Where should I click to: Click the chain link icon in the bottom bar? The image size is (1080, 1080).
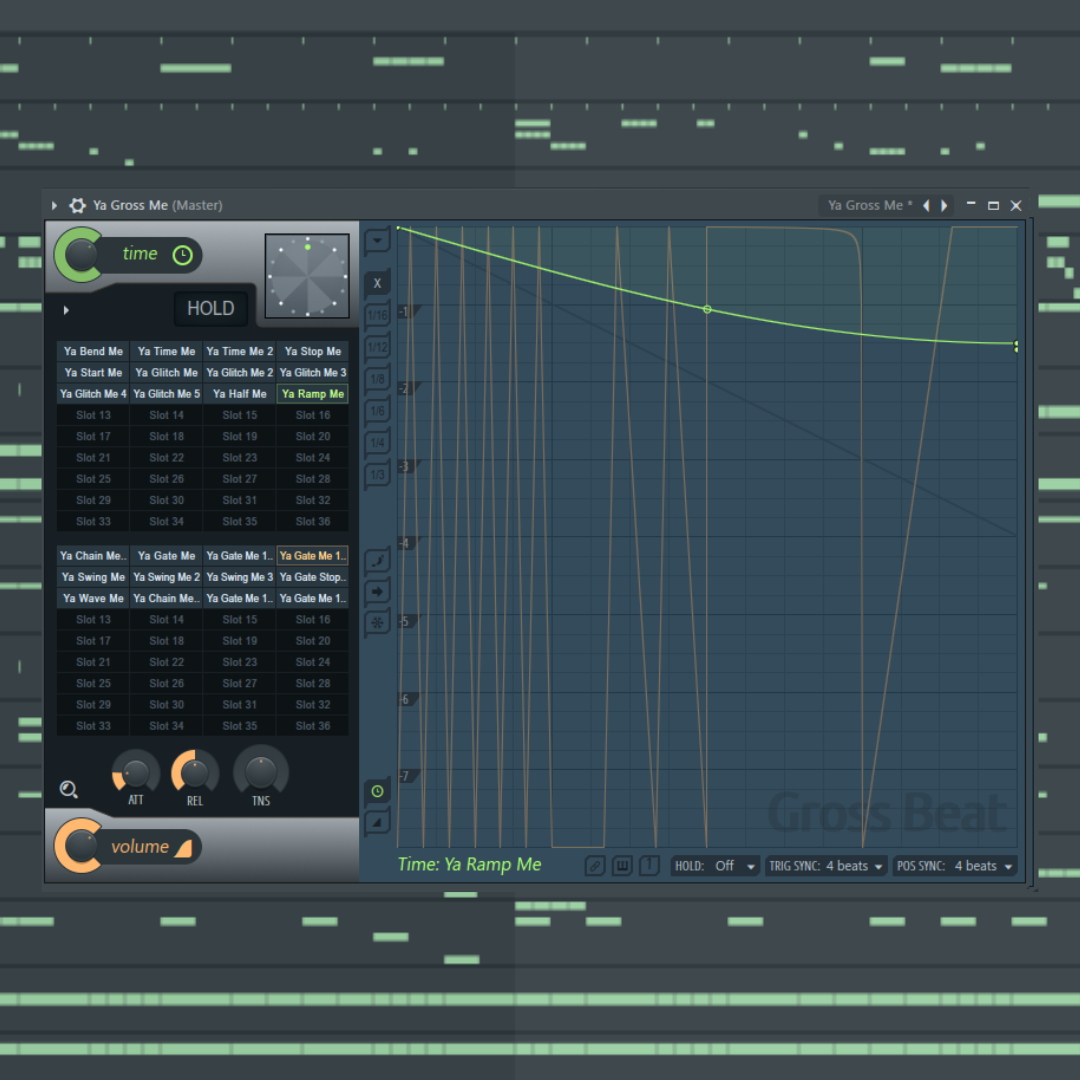[595, 866]
